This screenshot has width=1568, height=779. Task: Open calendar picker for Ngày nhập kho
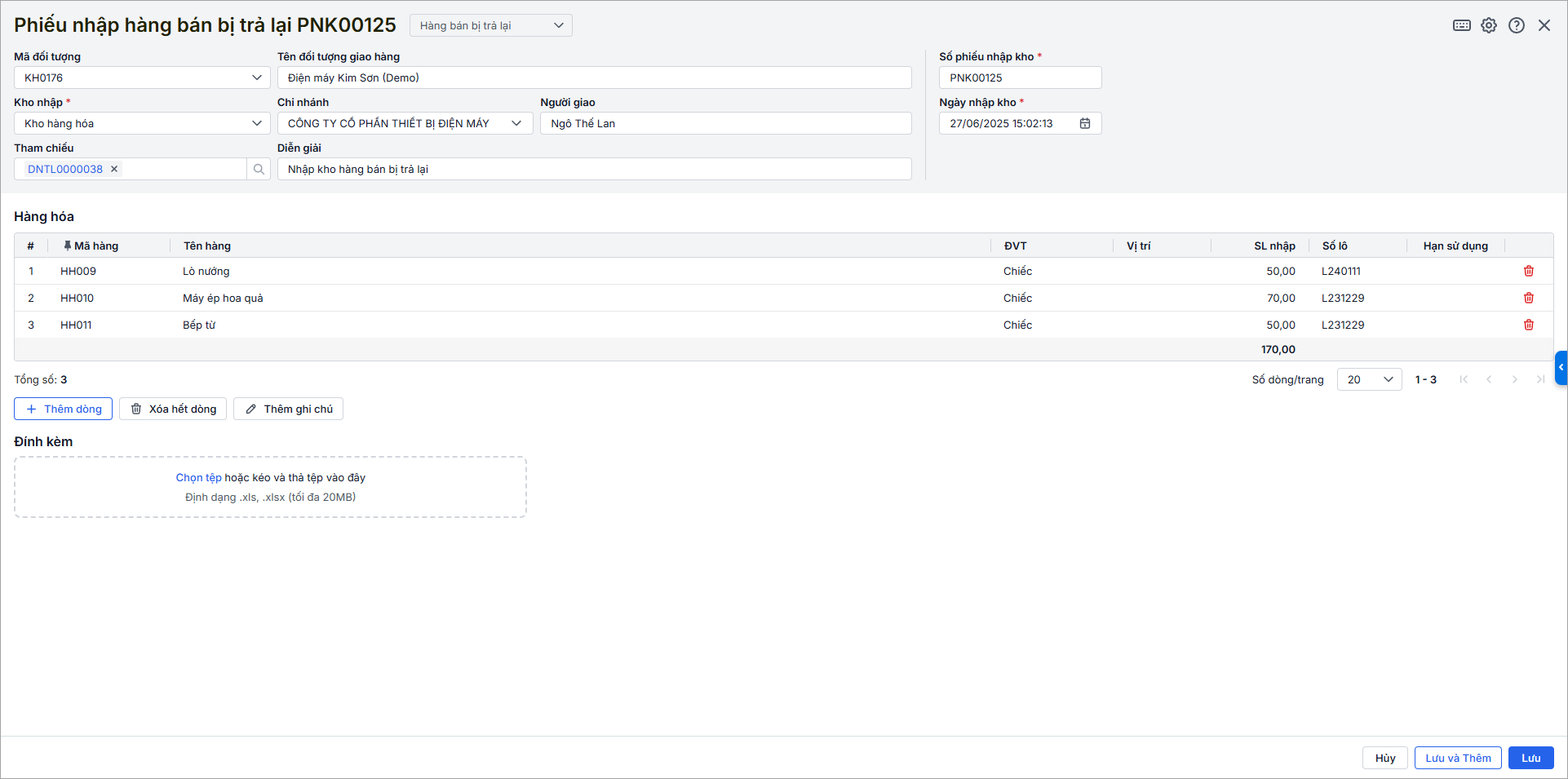click(1085, 123)
